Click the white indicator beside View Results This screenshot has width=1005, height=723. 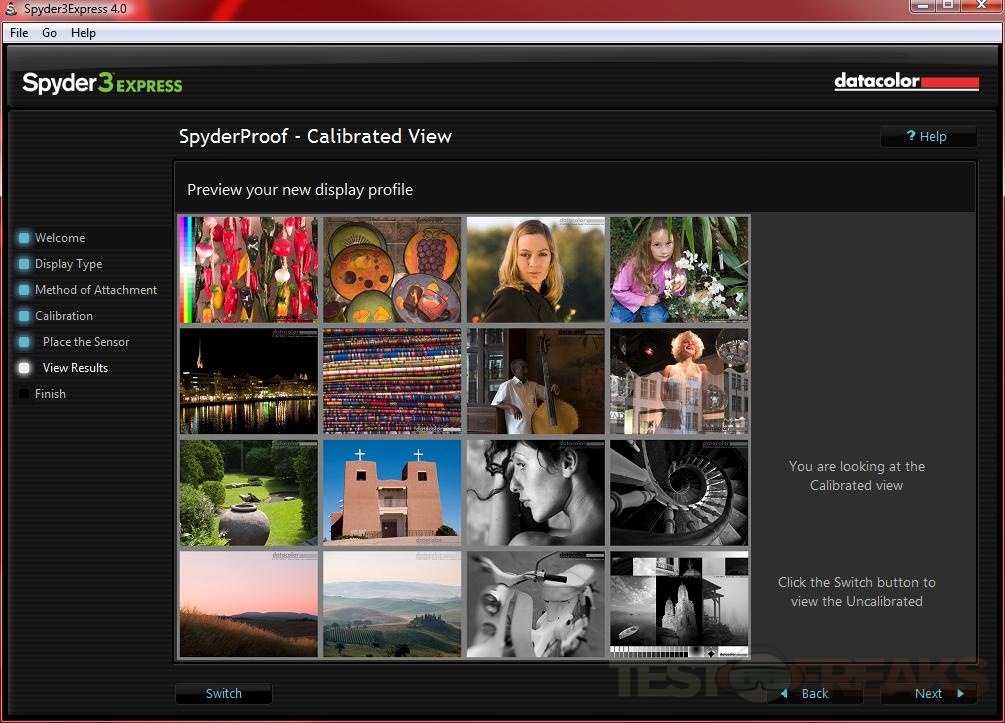point(24,368)
